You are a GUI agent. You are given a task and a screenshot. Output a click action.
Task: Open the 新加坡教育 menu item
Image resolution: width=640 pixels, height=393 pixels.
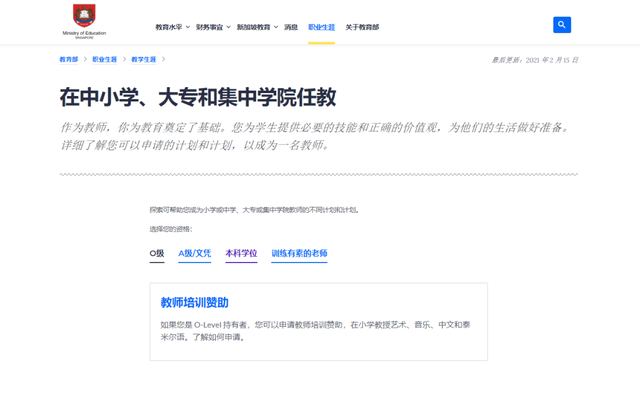pos(253,27)
